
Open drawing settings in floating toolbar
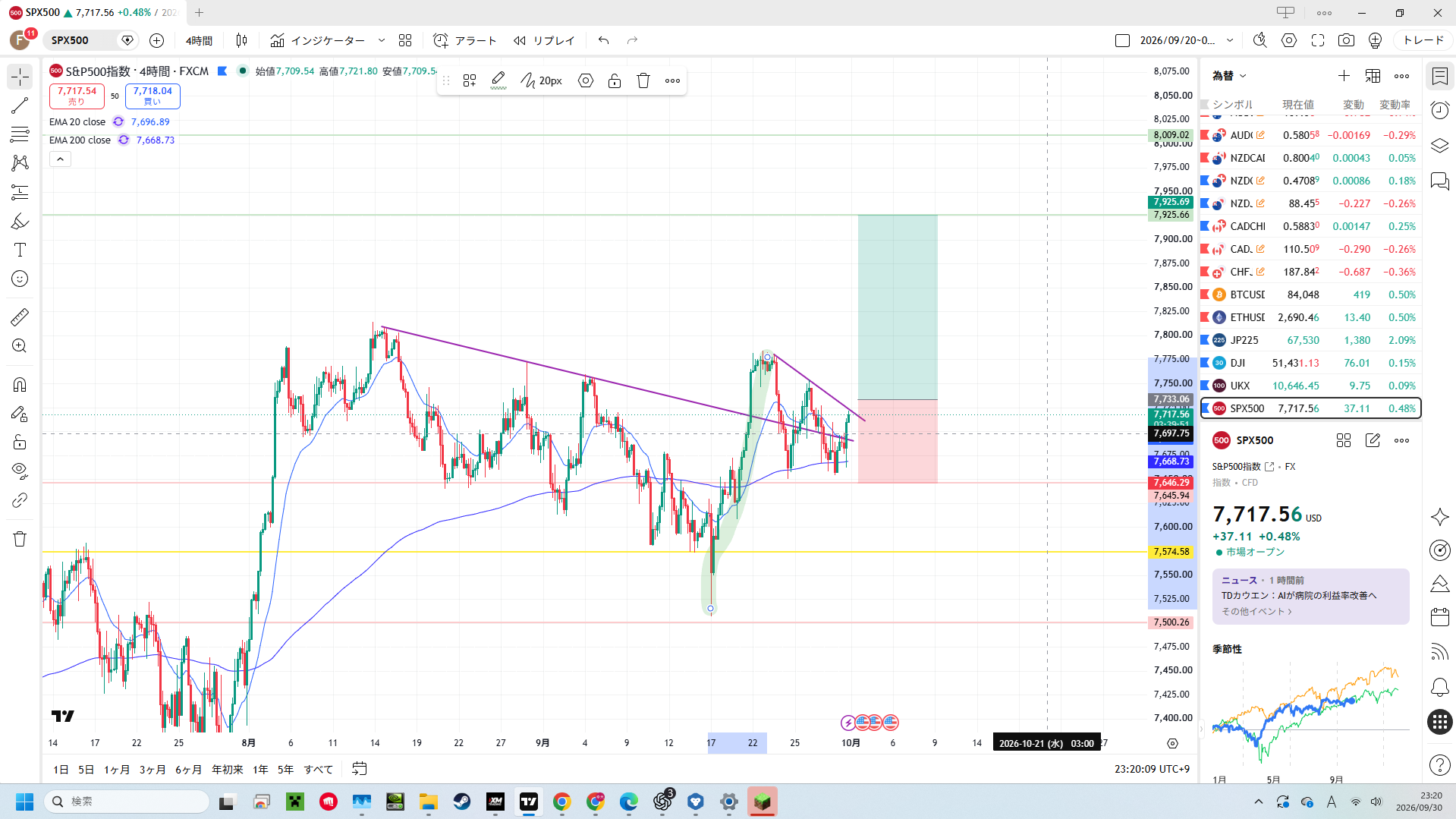click(586, 80)
